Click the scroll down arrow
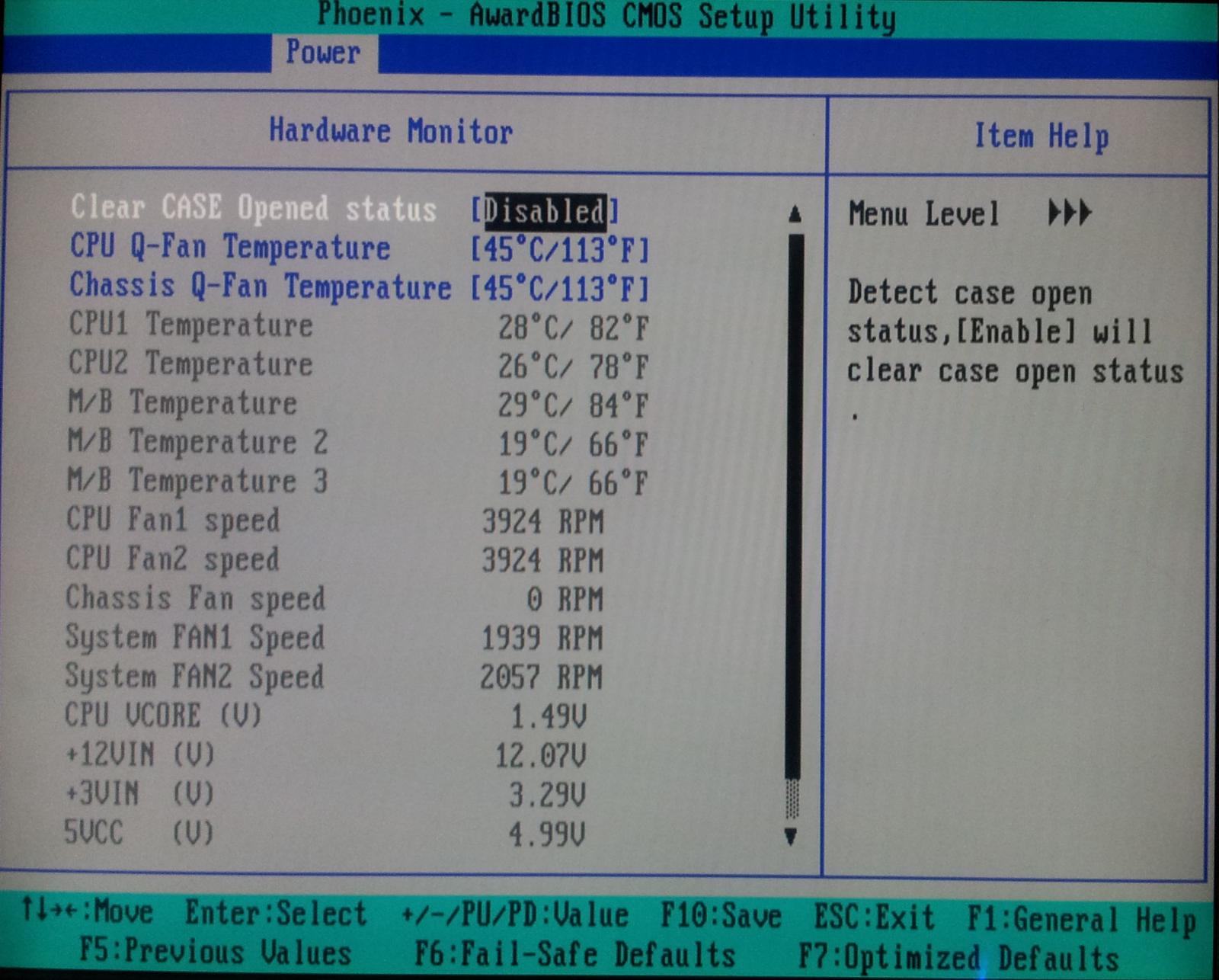Image resolution: width=1219 pixels, height=980 pixels. pyautogui.click(x=791, y=836)
